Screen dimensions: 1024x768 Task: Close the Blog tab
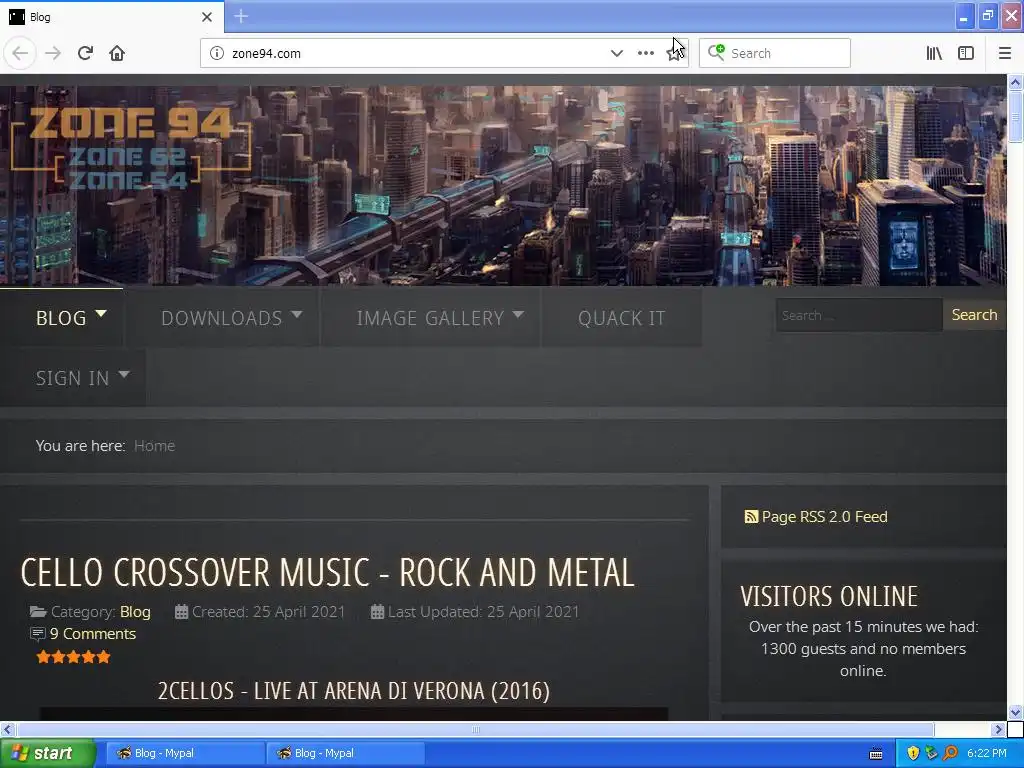point(207,17)
